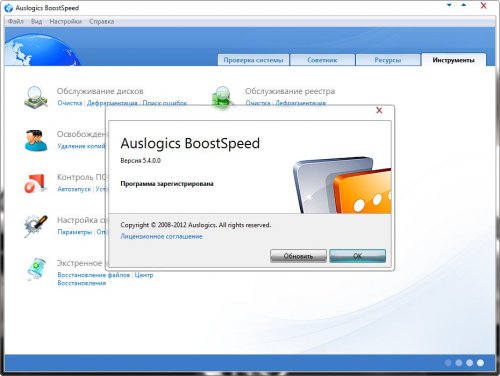The height and width of the screenshot is (376, 500).
Task: Open the Вид menu
Action: 36,21
